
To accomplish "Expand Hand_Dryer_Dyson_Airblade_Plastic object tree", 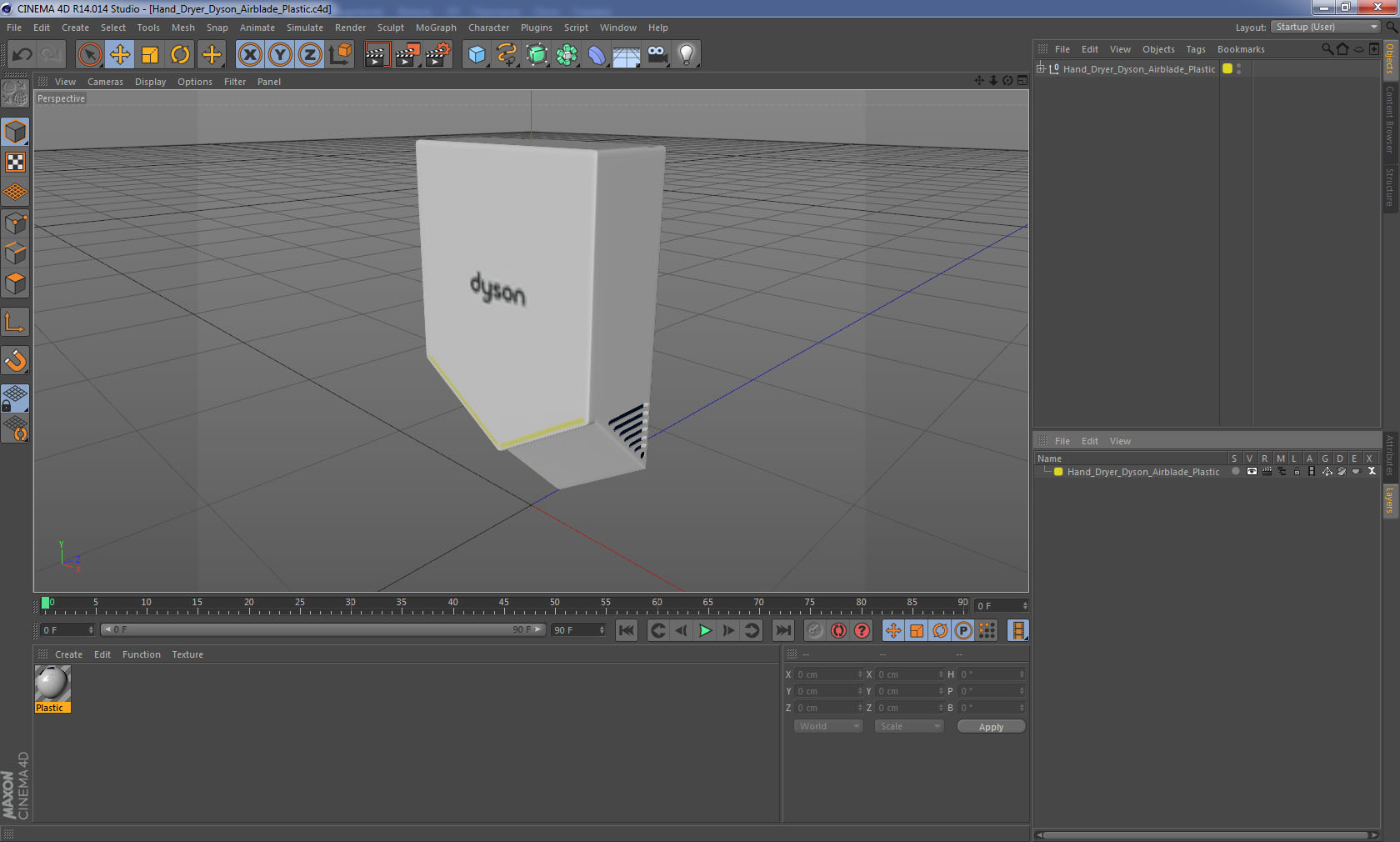I will 1041,68.
